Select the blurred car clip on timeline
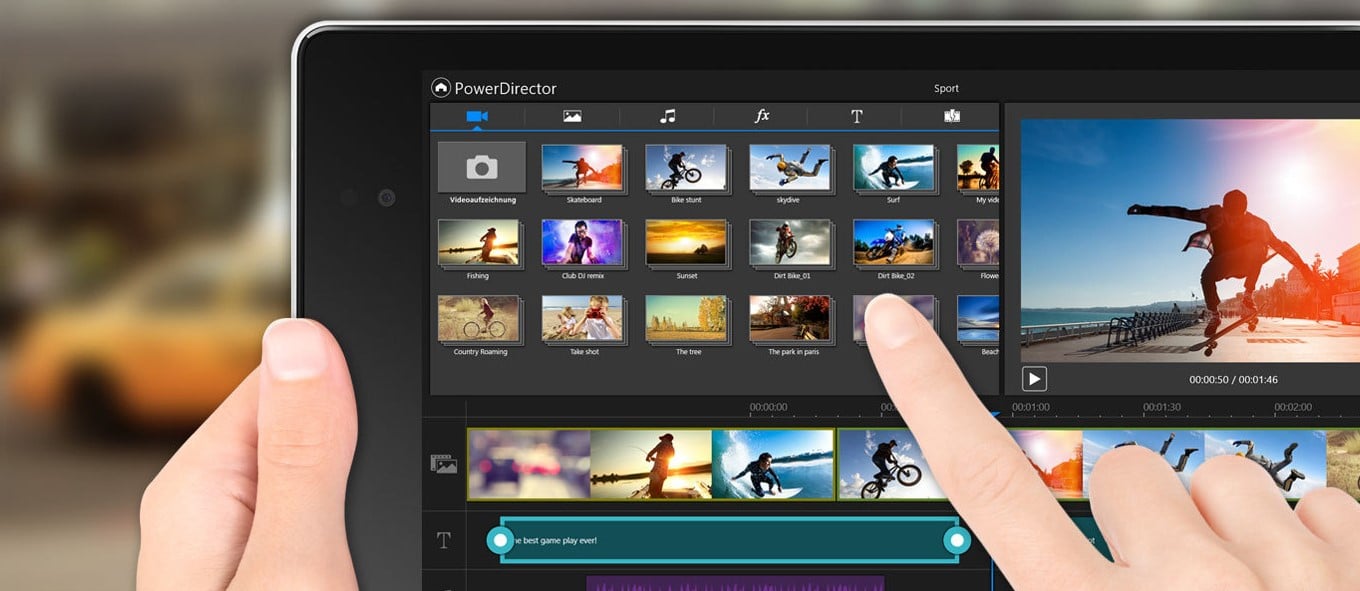 [529, 465]
